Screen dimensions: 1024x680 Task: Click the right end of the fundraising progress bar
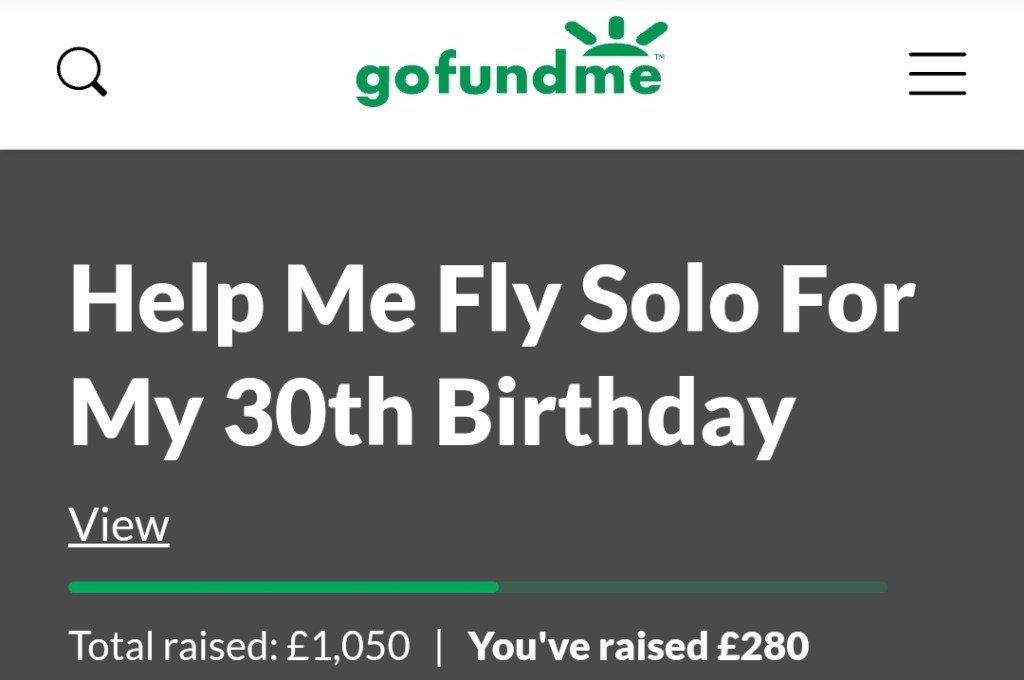pyautogui.click(x=880, y=587)
